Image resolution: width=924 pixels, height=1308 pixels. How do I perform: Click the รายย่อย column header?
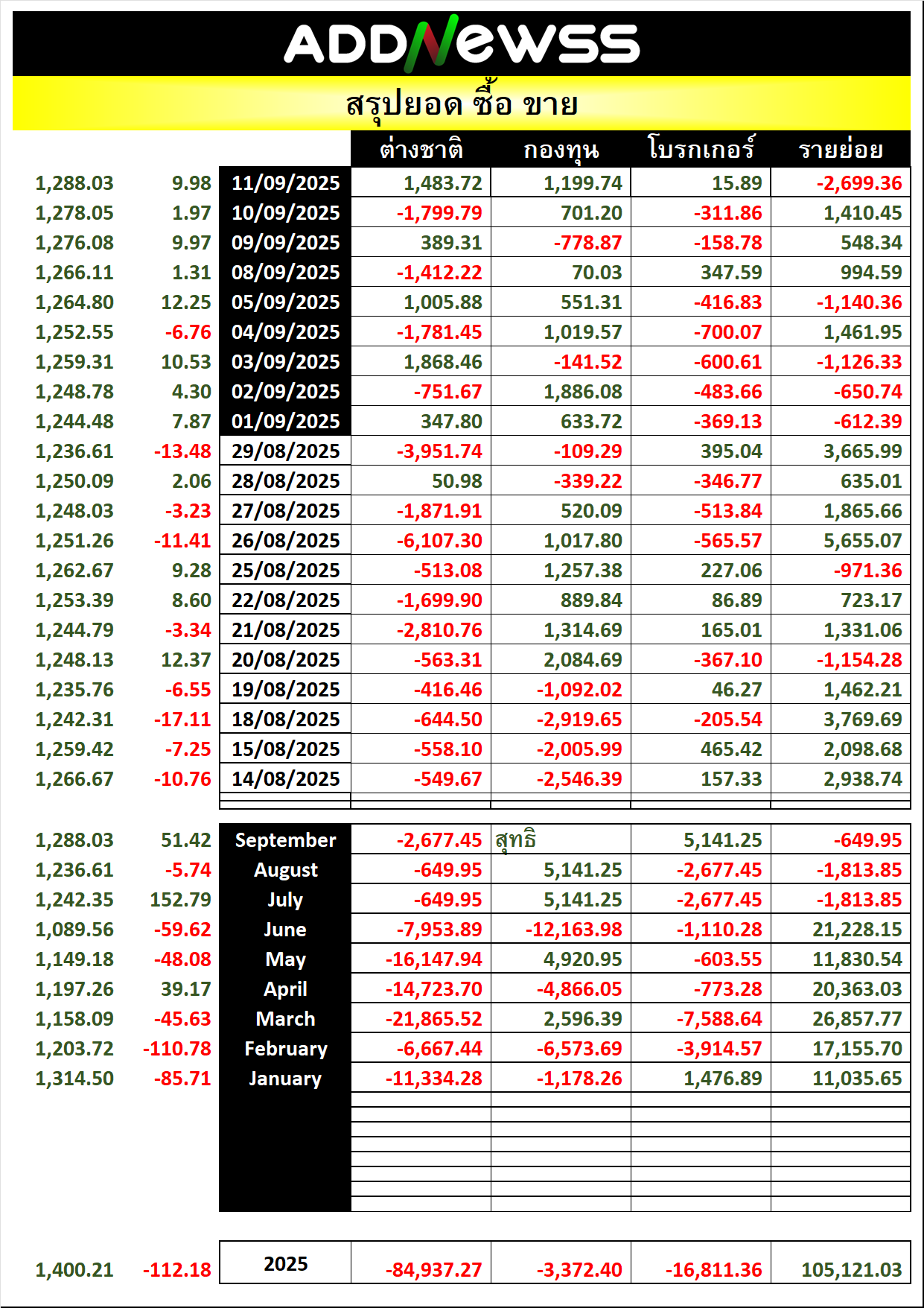coord(841,150)
